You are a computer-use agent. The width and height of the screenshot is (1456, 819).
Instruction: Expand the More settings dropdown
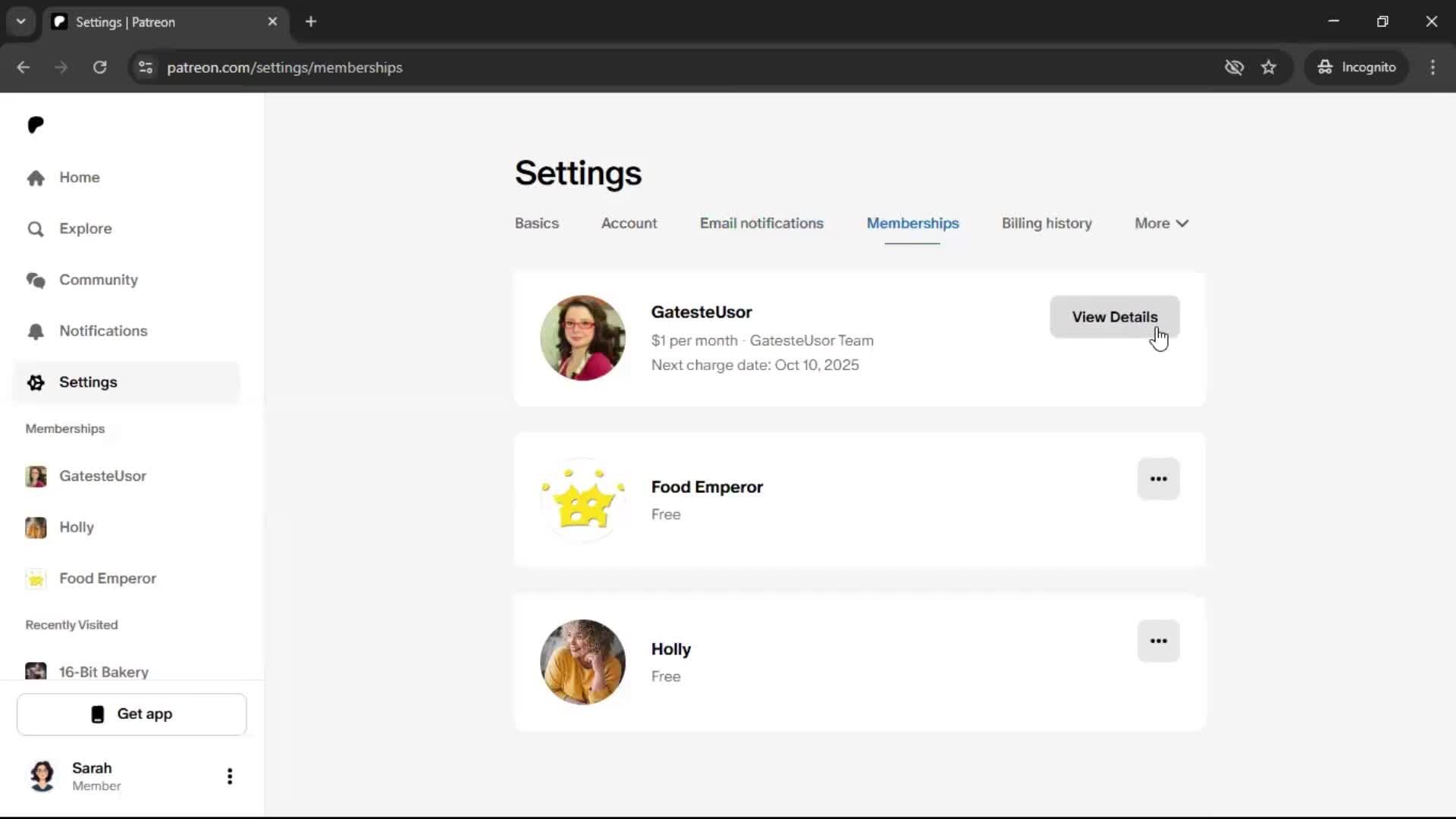(x=1161, y=224)
